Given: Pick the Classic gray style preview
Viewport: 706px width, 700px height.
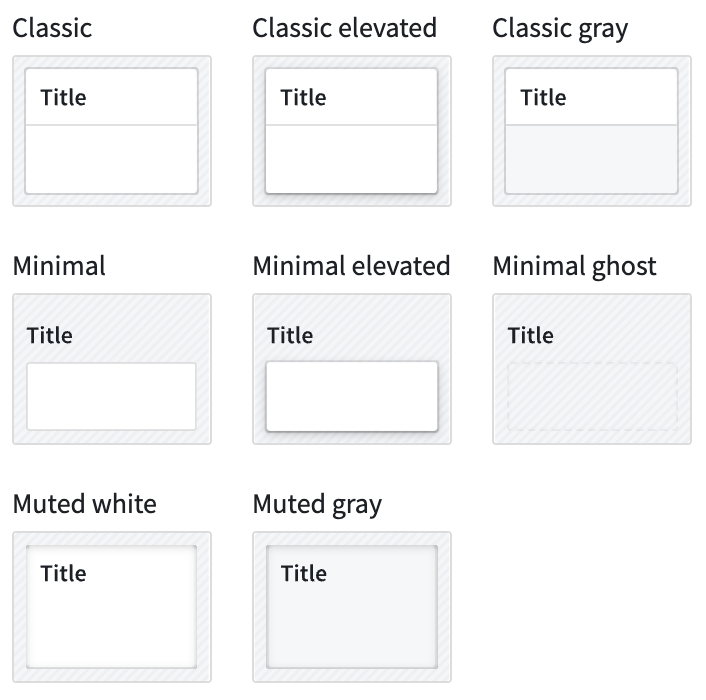Looking at the screenshot, I should (x=592, y=131).
